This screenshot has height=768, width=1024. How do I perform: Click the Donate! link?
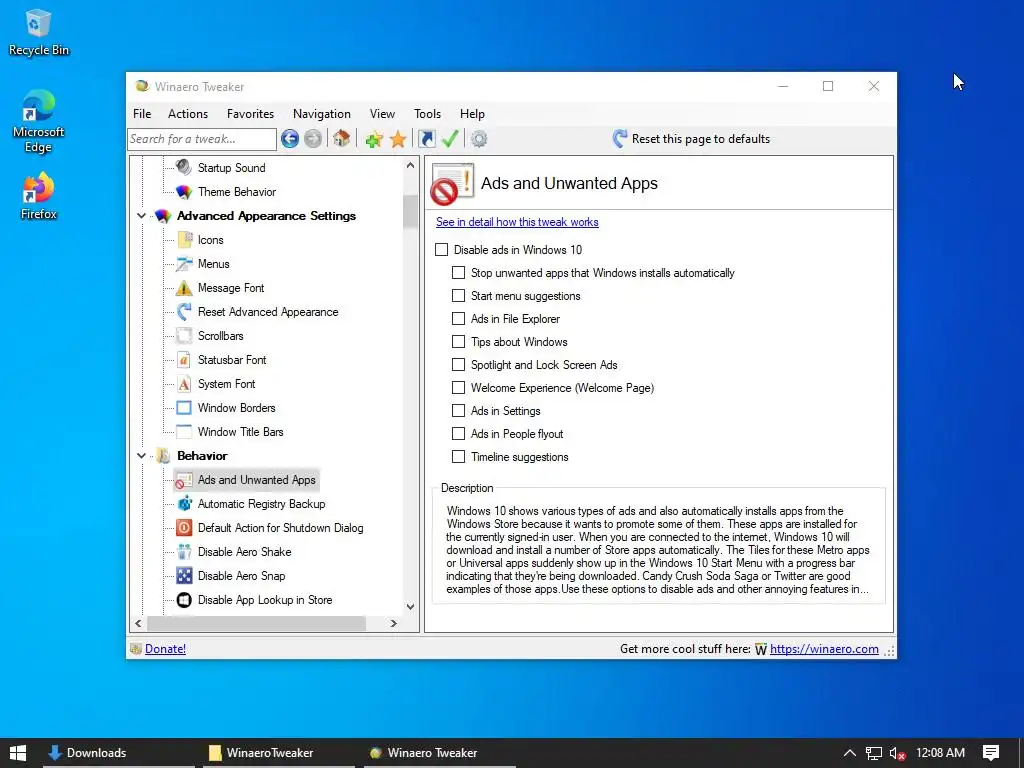pyautogui.click(x=165, y=648)
